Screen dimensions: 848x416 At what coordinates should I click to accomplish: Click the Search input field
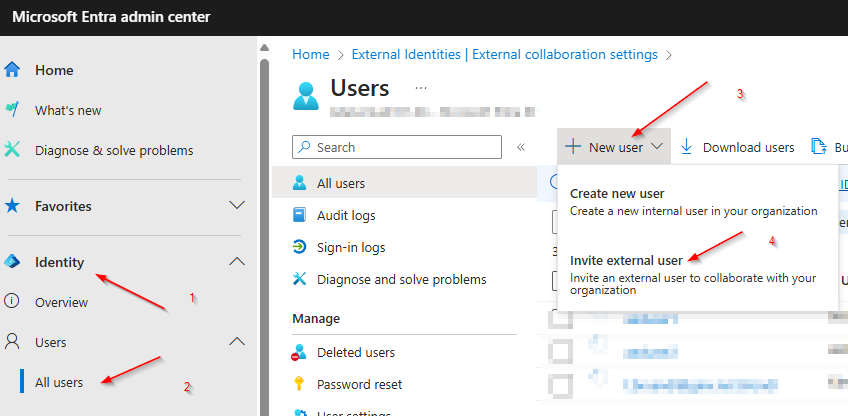tap(397, 147)
